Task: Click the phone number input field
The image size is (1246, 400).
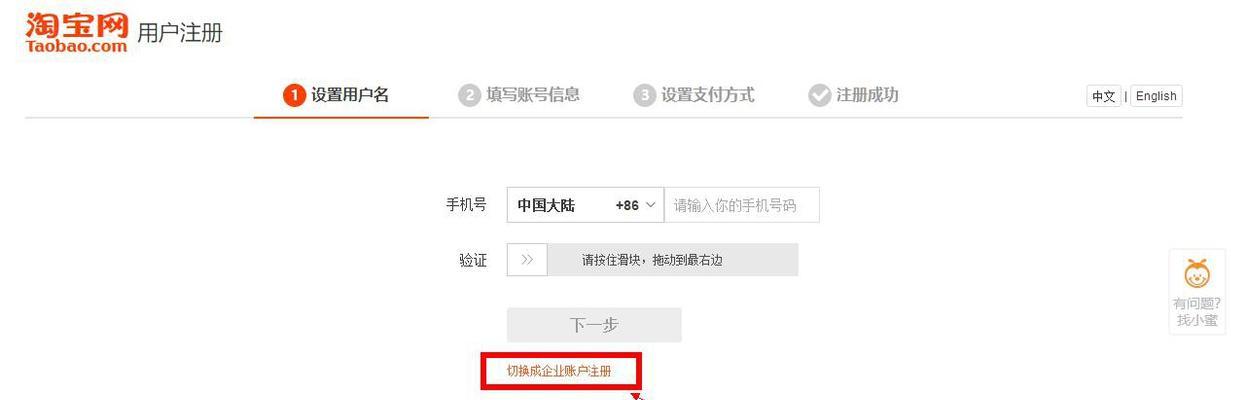Action: pyautogui.click(x=741, y=205)
